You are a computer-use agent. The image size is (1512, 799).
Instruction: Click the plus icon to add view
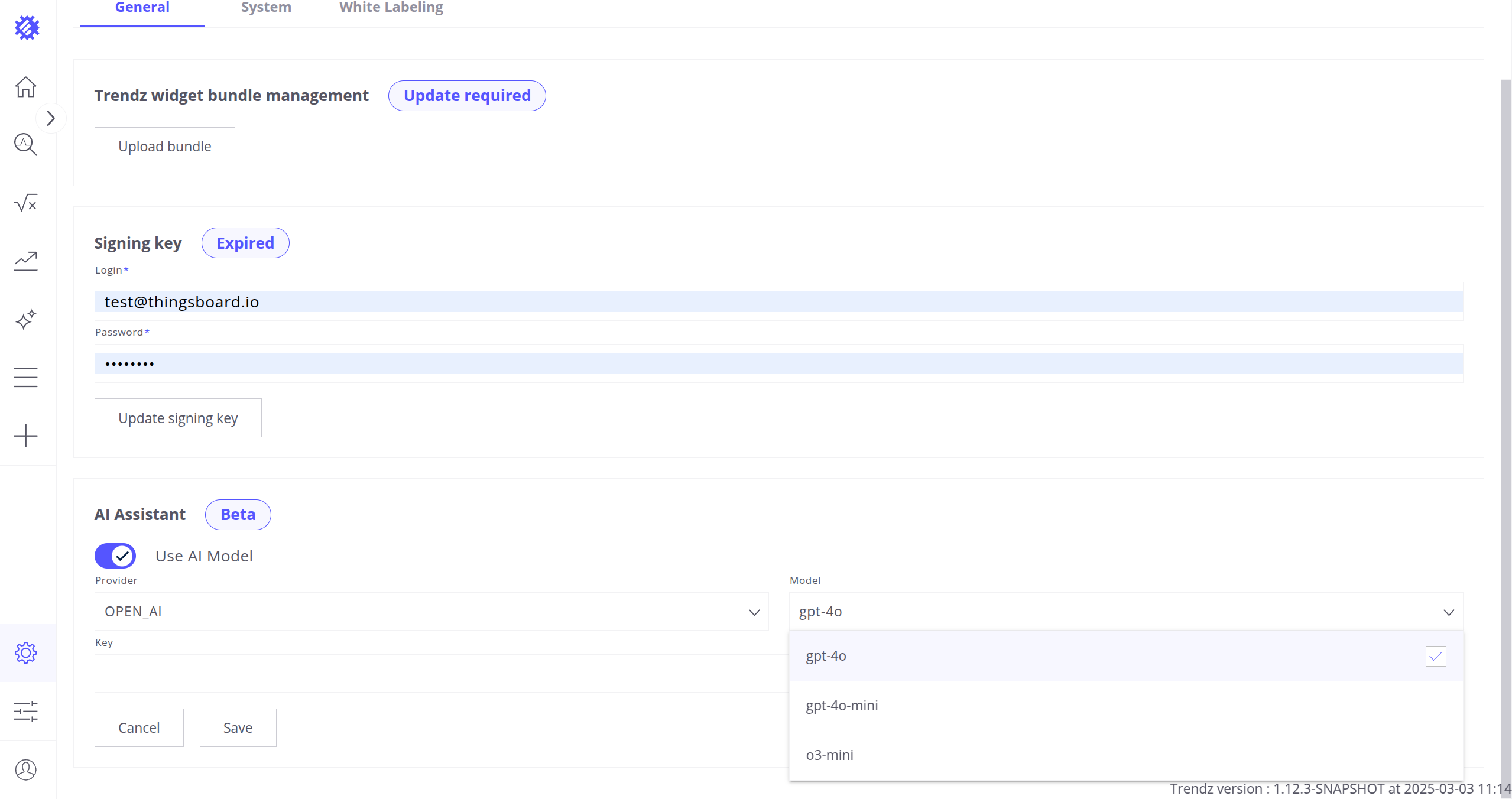(25, 436)
